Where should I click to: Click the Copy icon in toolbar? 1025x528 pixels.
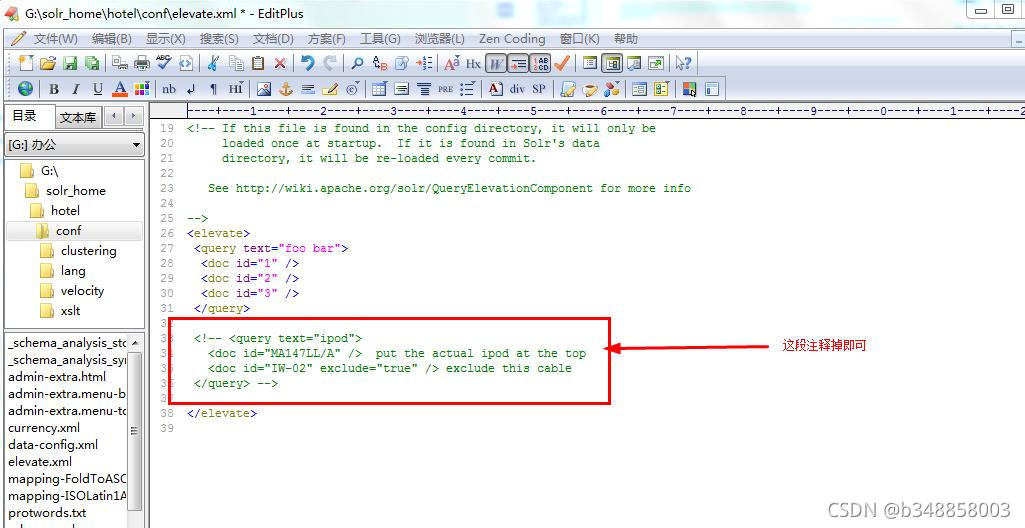[236, 63]
